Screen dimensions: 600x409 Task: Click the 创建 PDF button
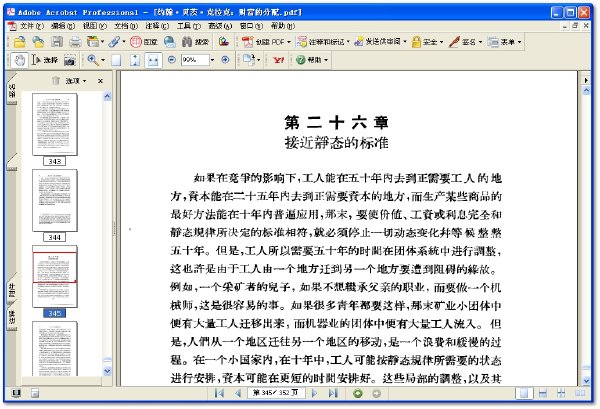tap(262, 42)
